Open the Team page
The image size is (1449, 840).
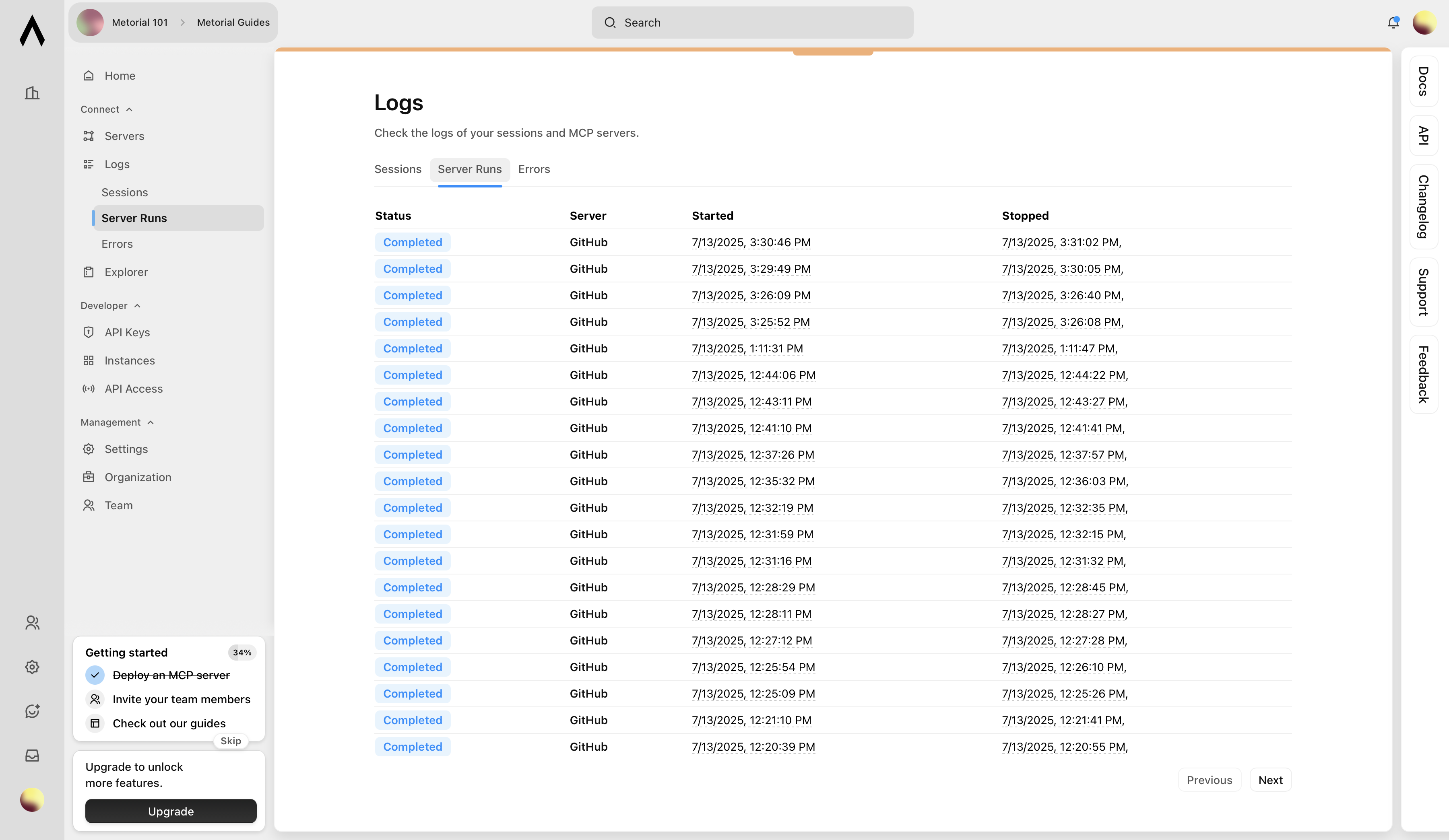(x=118, y=505)
